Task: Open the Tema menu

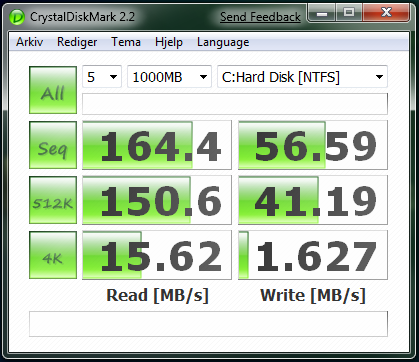Action: pos(126,42)
